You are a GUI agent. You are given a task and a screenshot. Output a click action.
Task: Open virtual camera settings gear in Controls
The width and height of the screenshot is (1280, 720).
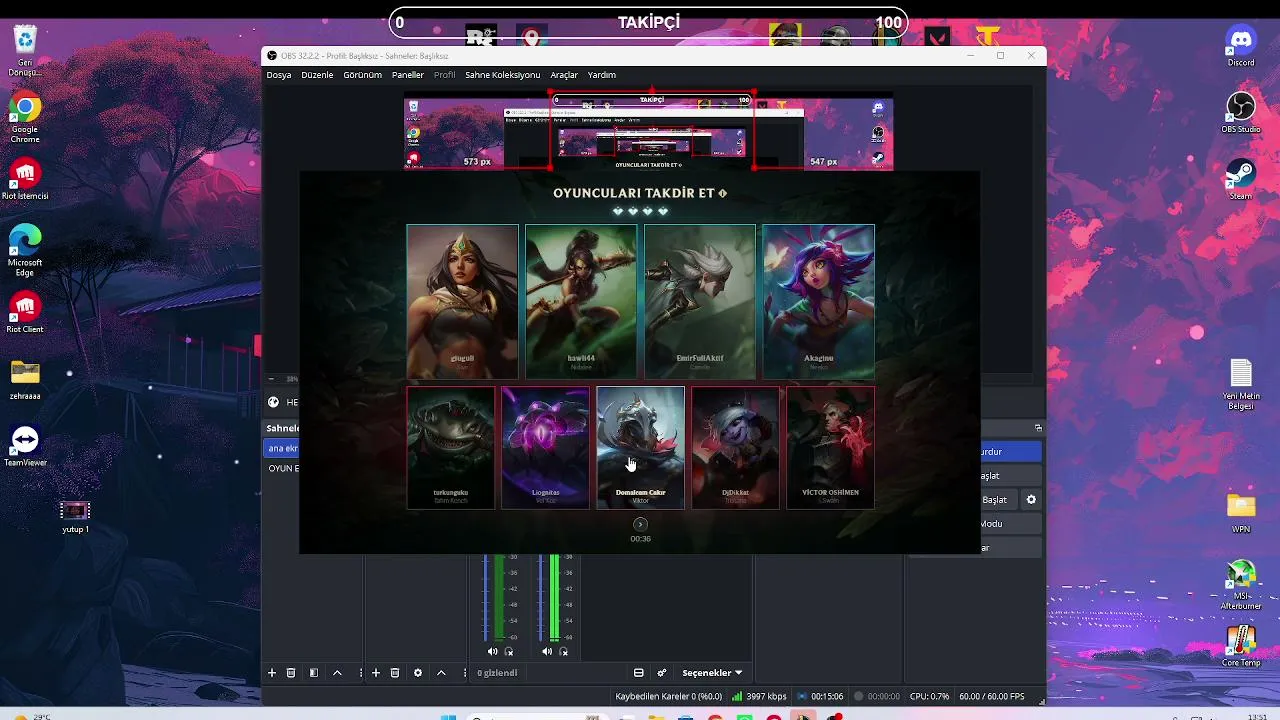tap(1031, 500)
